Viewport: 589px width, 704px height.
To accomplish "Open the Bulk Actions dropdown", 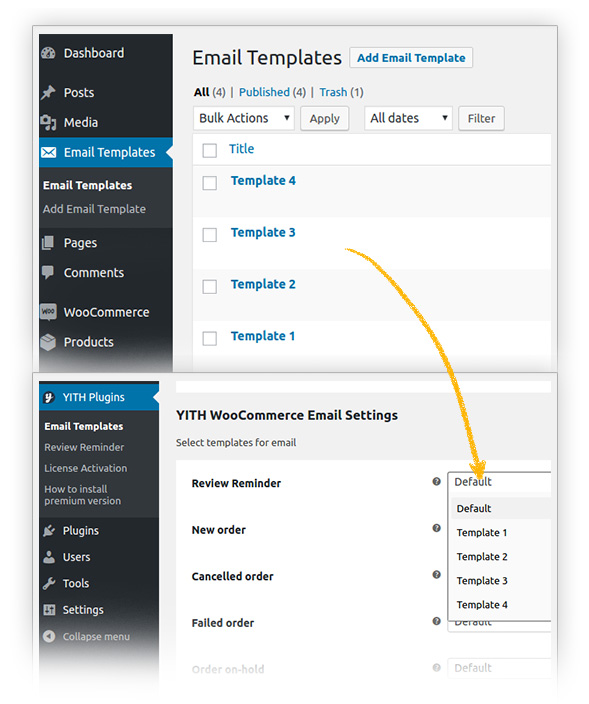I will tap(244, 118).
